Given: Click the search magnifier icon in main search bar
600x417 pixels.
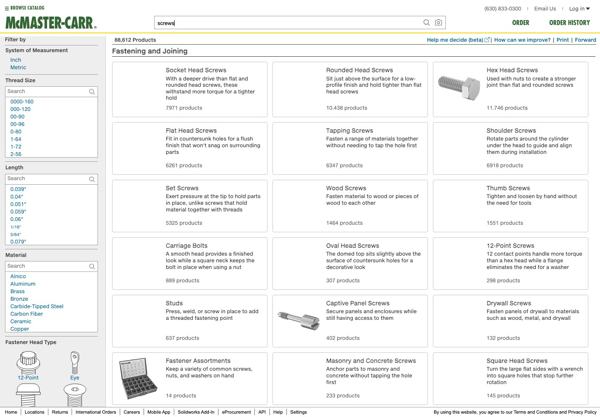Looking at the screenshot, I should click(x=426, y=23).
